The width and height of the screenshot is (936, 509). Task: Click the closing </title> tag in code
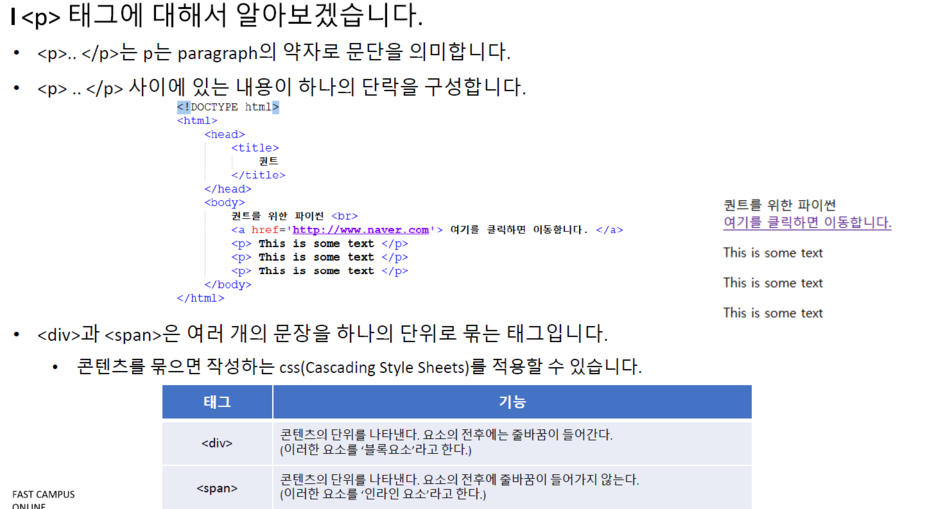[x=258, y=175]
